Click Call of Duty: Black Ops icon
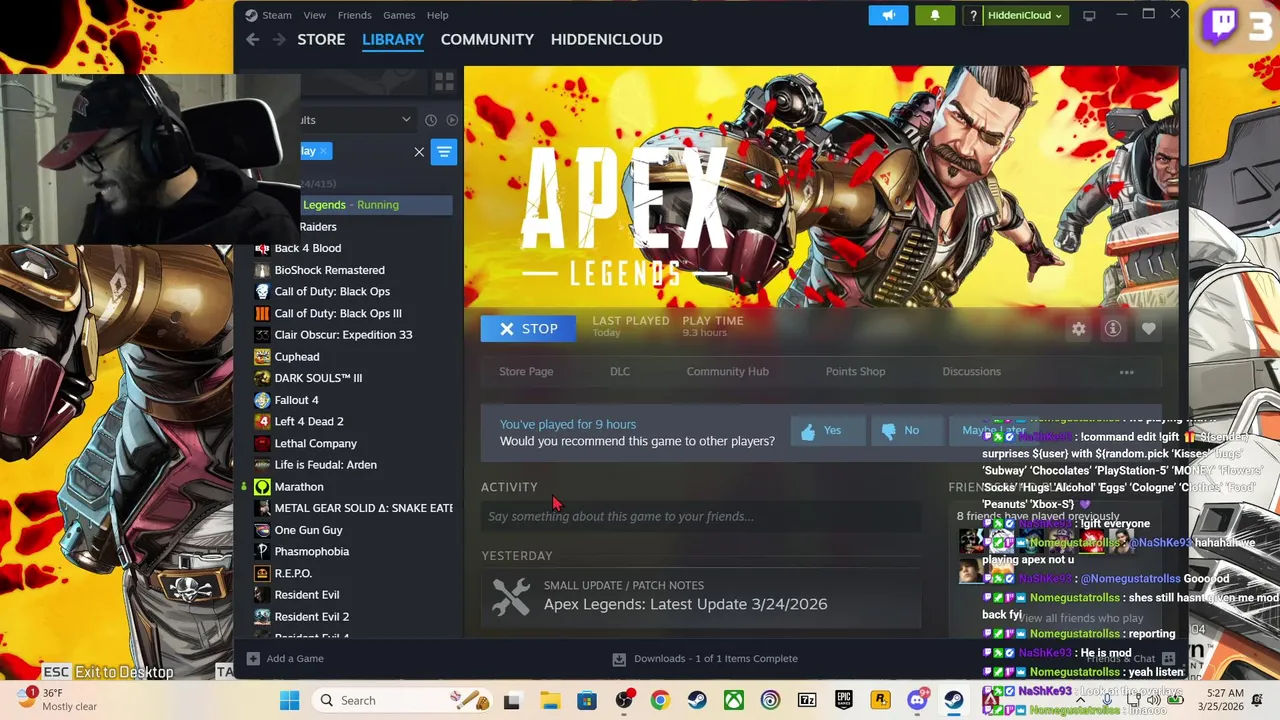The width and height of the screenshot is (1280, 720). tap(262, 291)
